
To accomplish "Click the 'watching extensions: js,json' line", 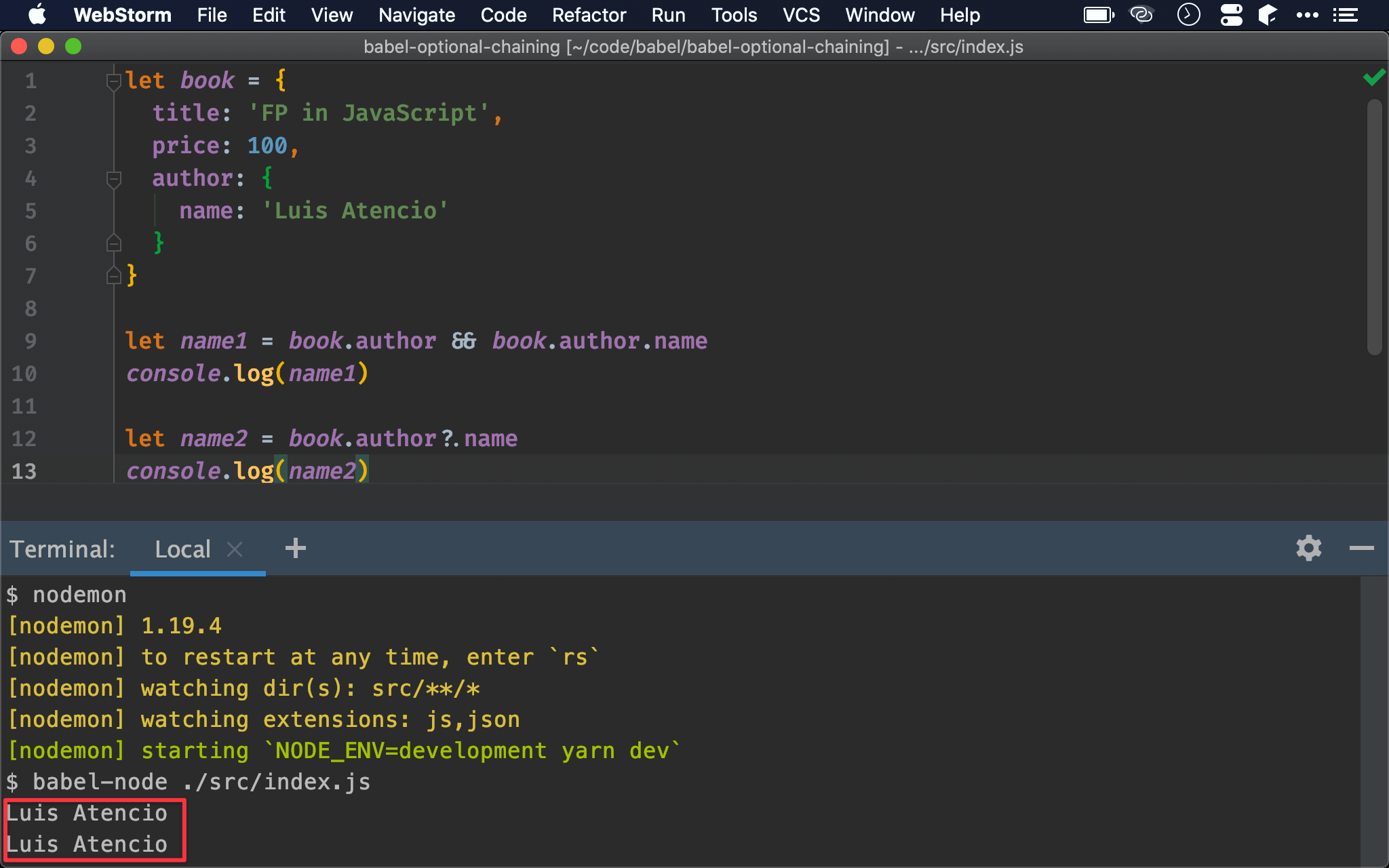I will [263, 719].
